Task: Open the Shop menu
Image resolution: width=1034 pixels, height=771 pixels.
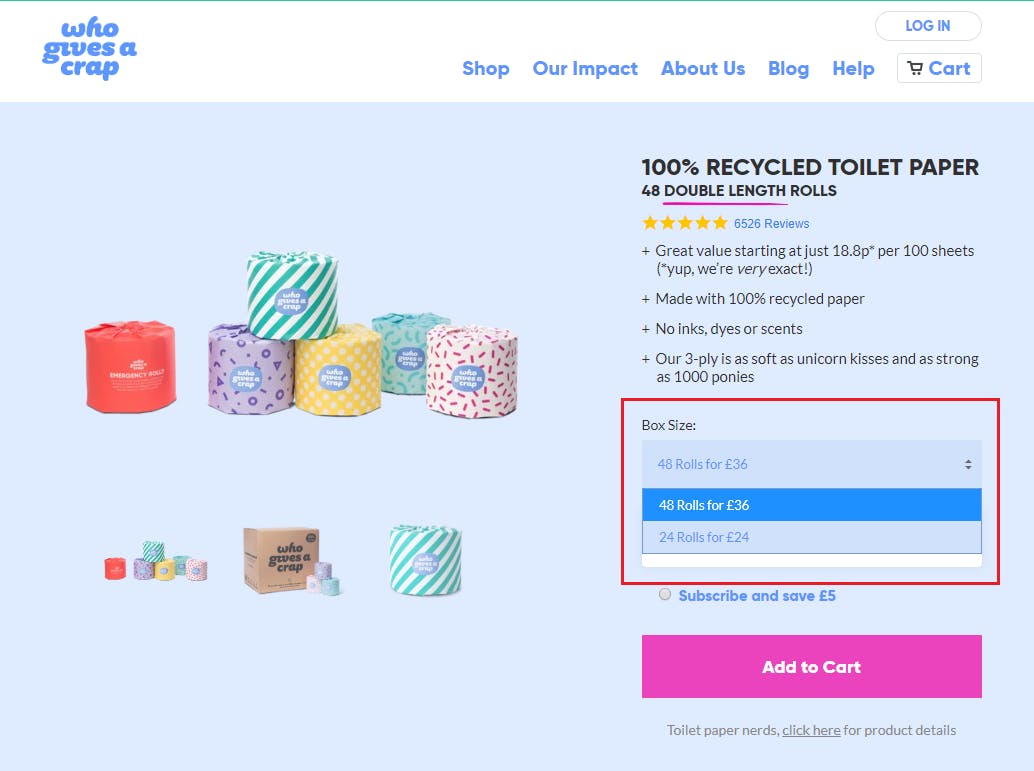Action: (x=486, y=68)
